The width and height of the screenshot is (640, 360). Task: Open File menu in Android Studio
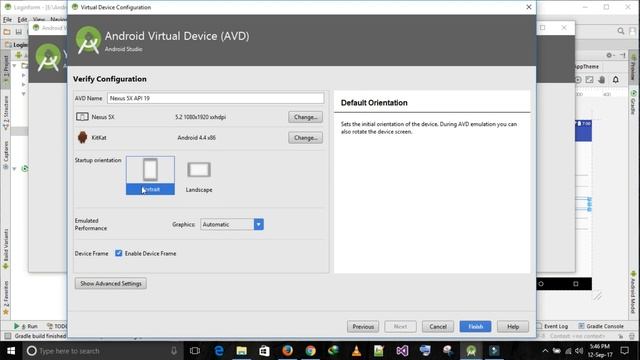(7, 19)
